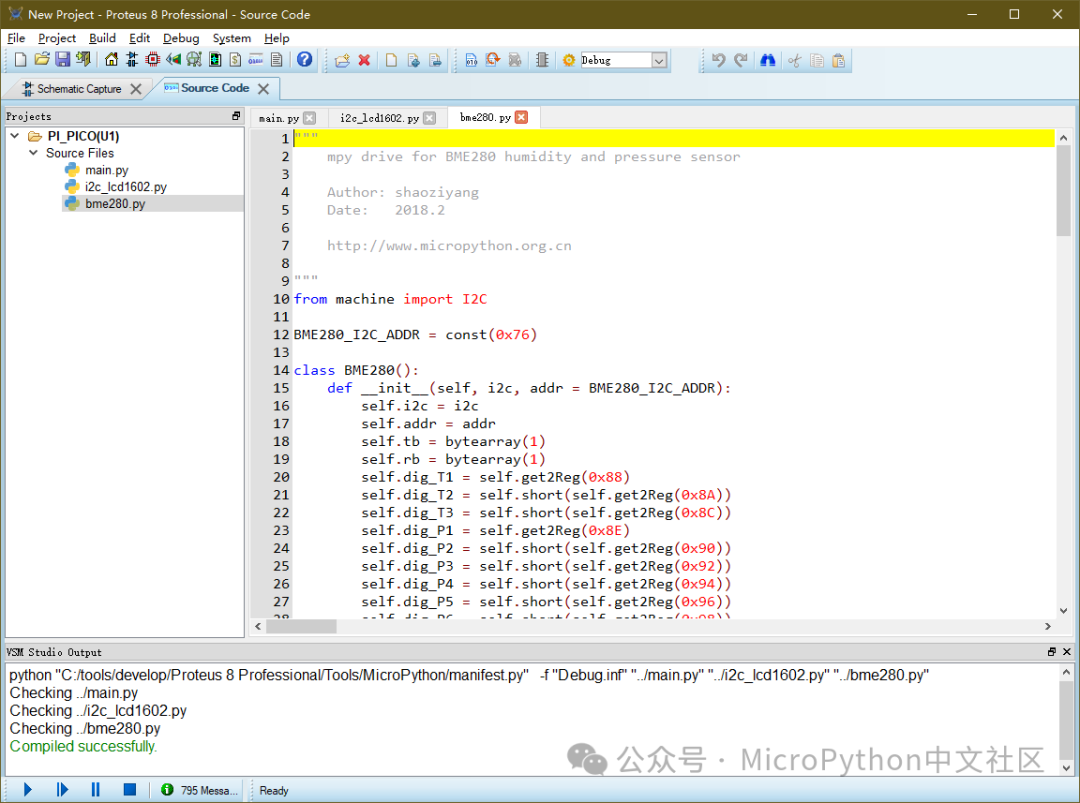
Task: Close the bme280.py editor tab
Action: coord(521,117)
